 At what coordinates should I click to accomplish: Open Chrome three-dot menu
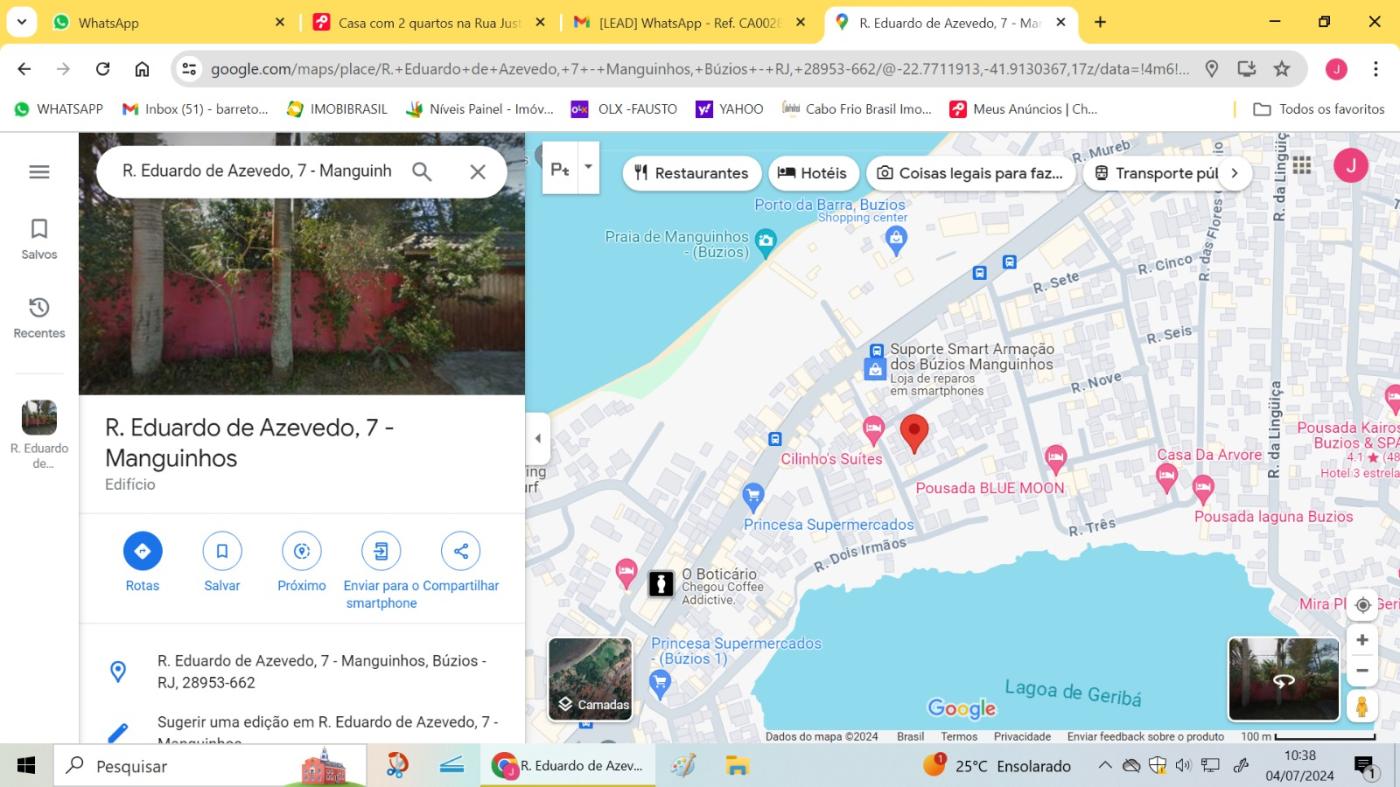[1377, 69]
